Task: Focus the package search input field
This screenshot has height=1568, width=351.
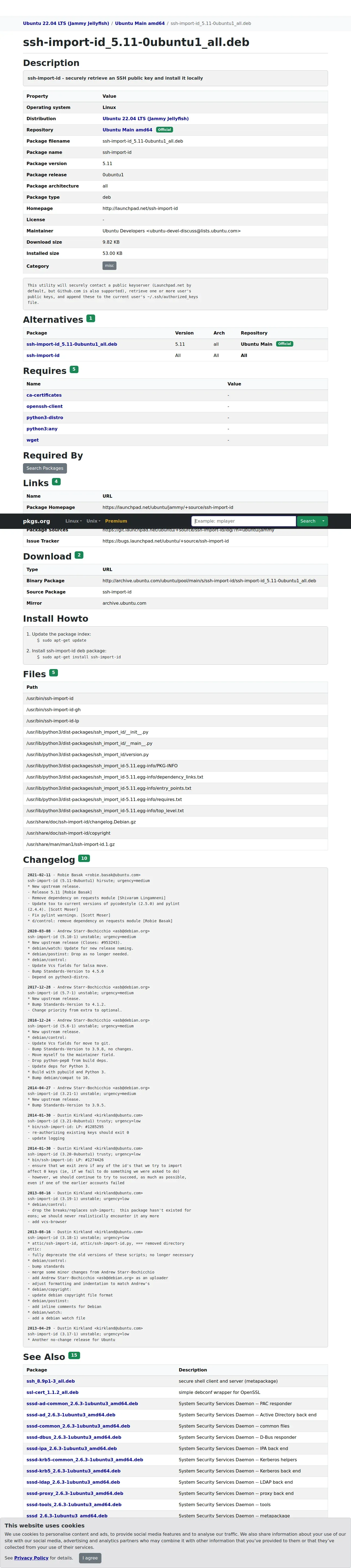Action: point(243,521)
